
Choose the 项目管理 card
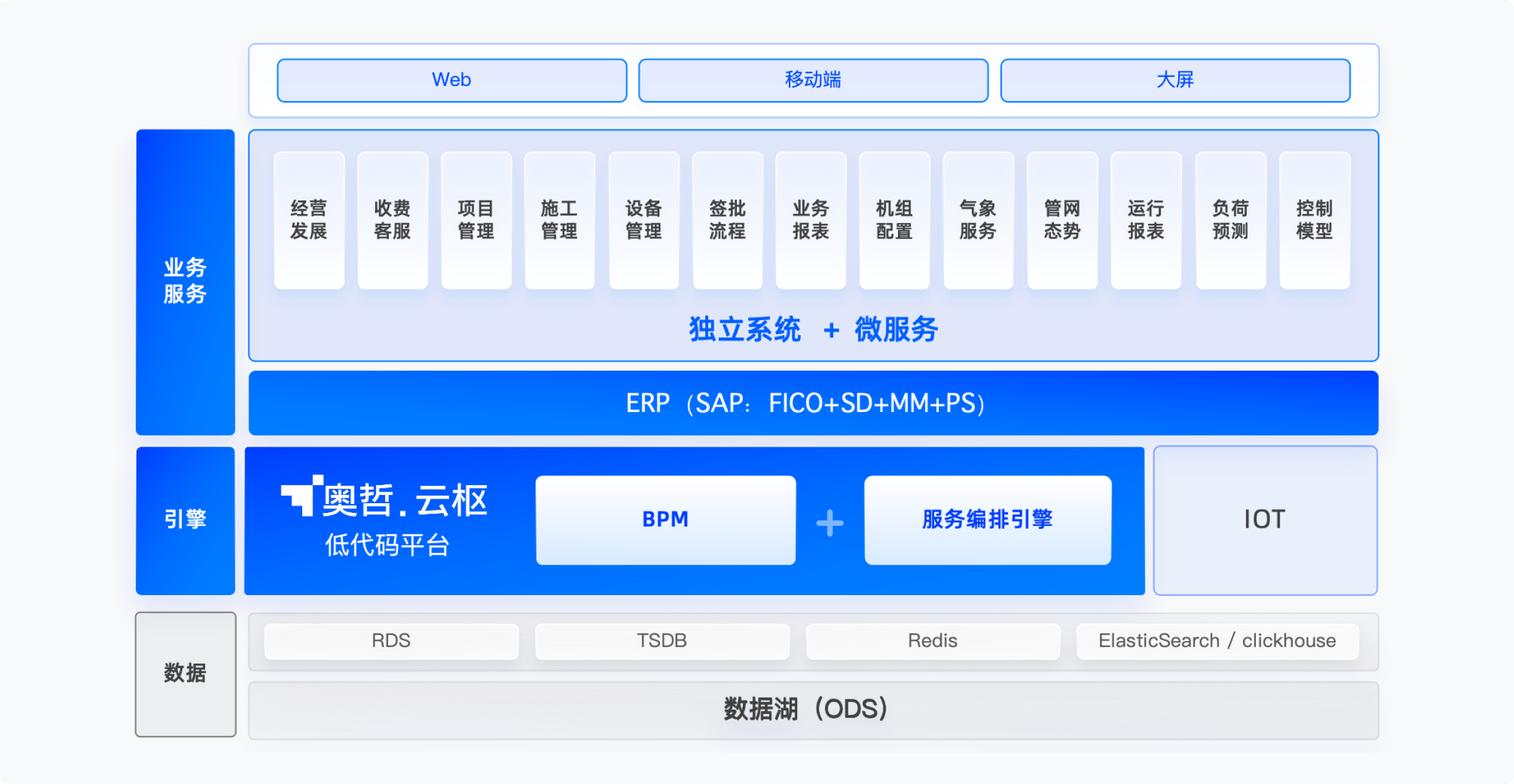point(476,220)
